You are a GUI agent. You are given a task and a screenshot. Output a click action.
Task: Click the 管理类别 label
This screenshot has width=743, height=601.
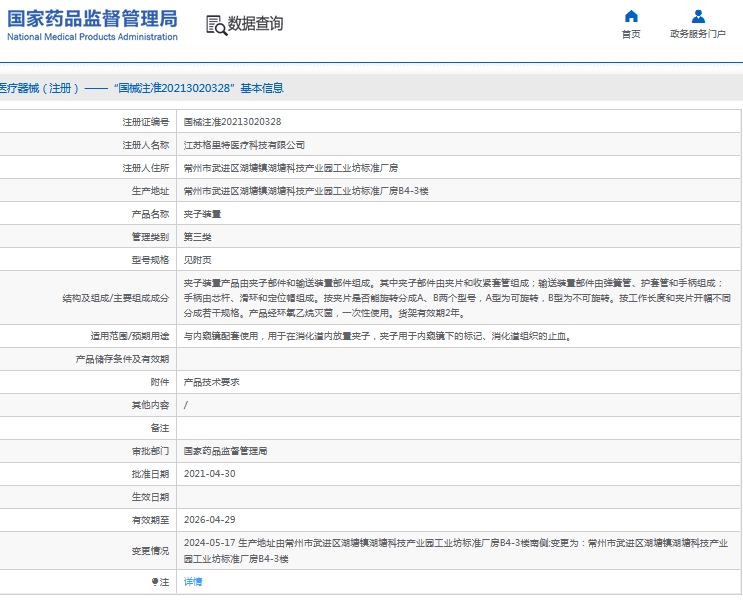(150, 237)
